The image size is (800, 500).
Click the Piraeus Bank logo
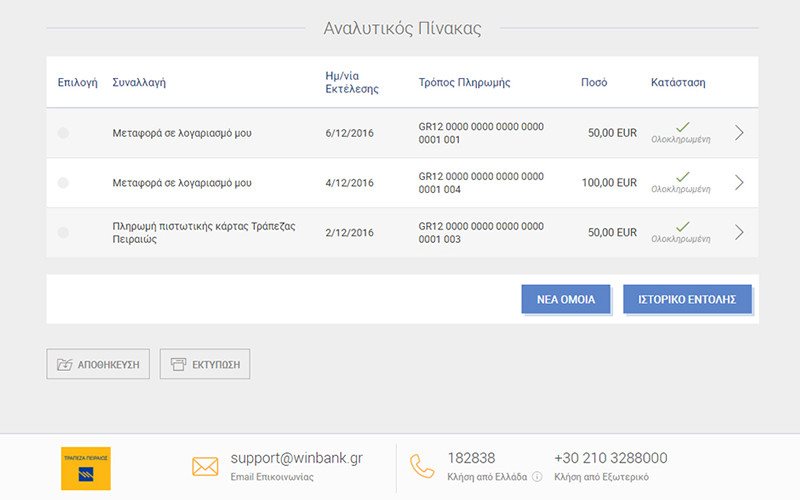click(x=86, y=468)
